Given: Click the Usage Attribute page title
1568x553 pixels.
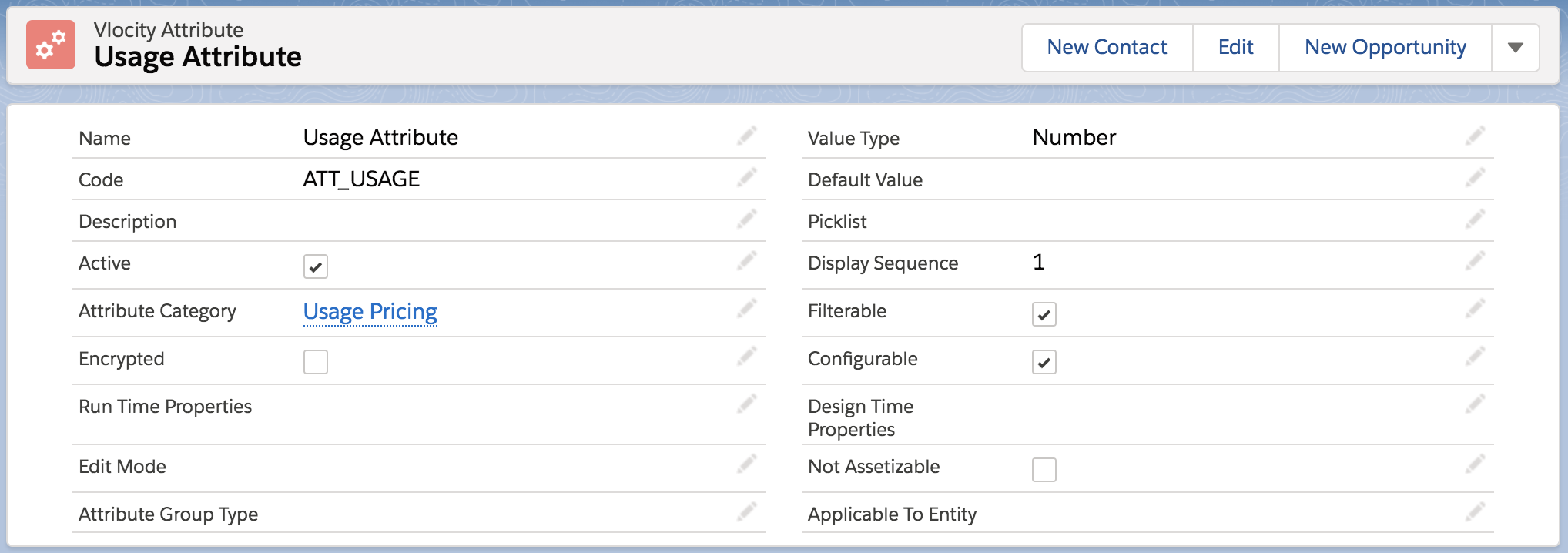Looking at the screenshot, I should point(198,57).
